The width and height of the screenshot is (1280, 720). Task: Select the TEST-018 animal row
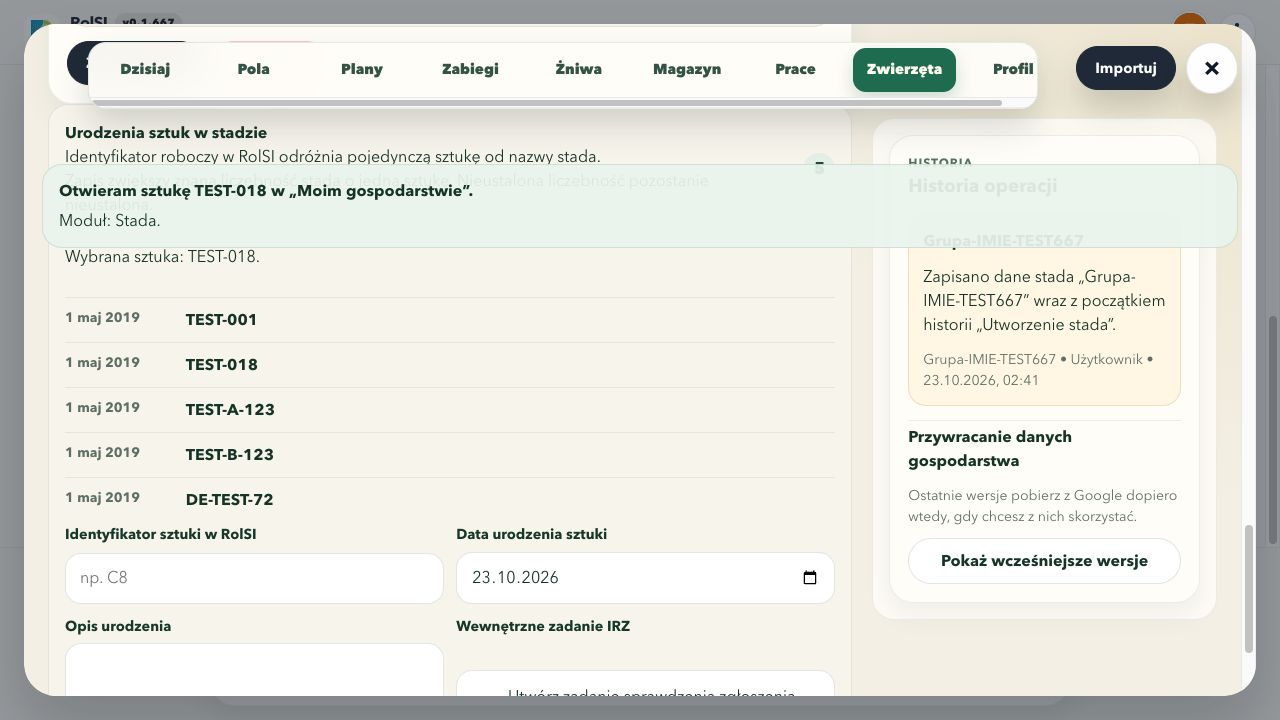click(450, 365)
